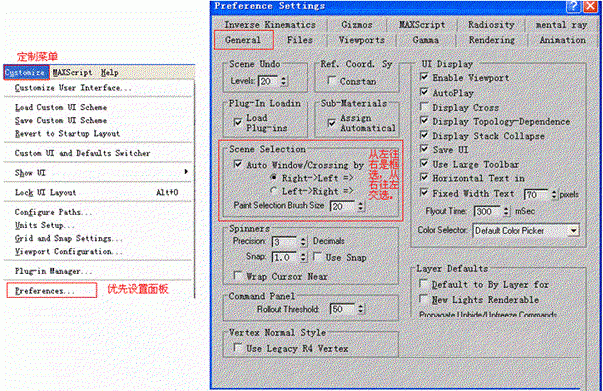Enable Display Cross checkbox
Screen dimensions: 603x391
click(424, 106)
